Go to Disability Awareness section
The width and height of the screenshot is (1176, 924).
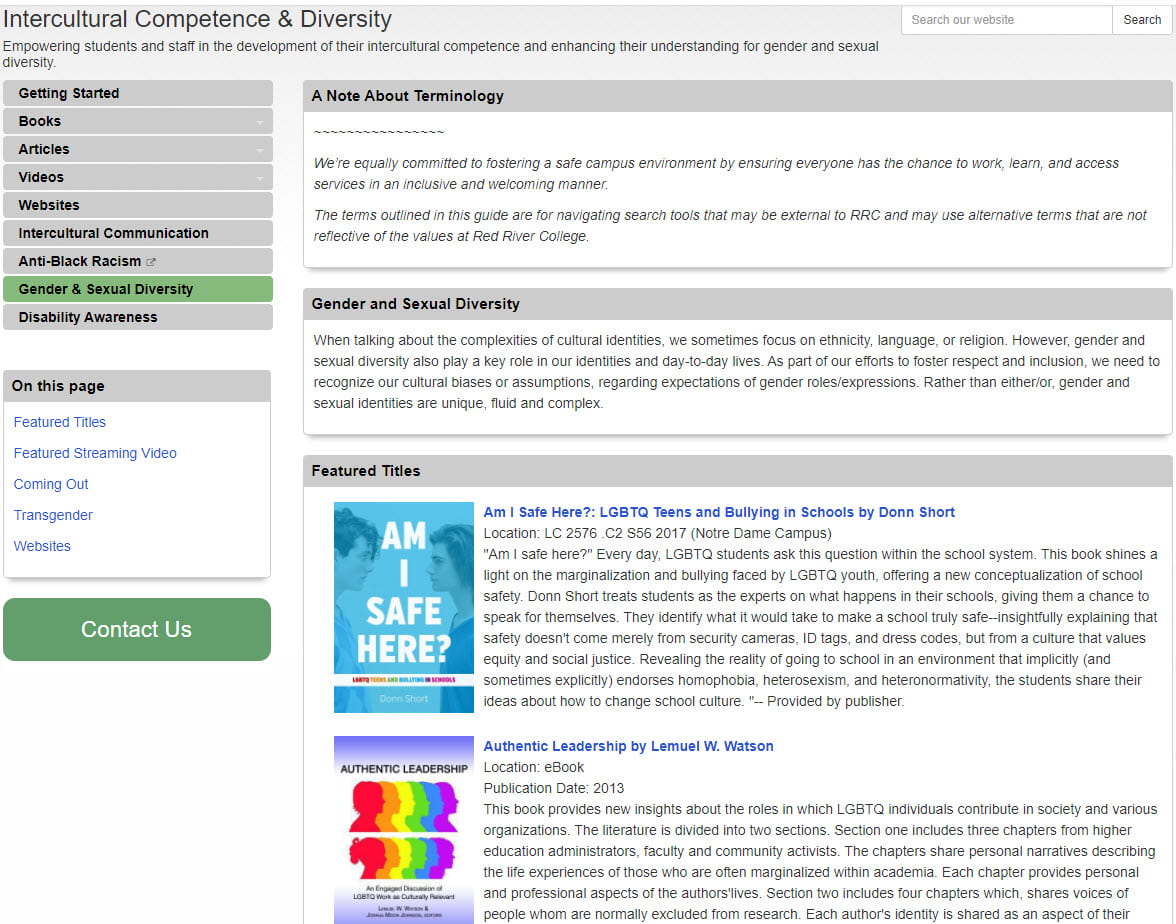pyautogui.click(x=88, y=317)
